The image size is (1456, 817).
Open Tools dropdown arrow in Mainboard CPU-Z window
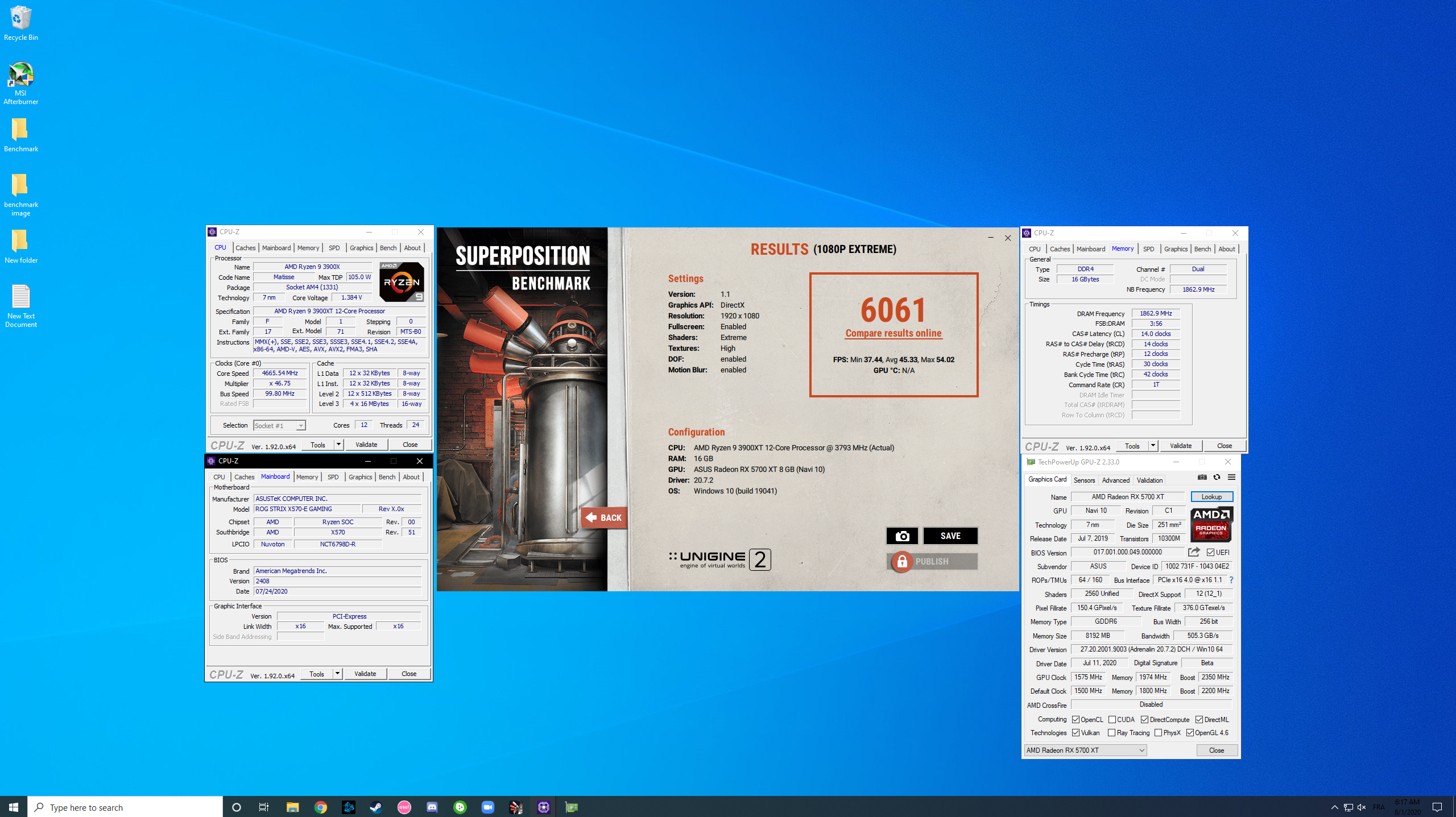(x=337, y=674)
